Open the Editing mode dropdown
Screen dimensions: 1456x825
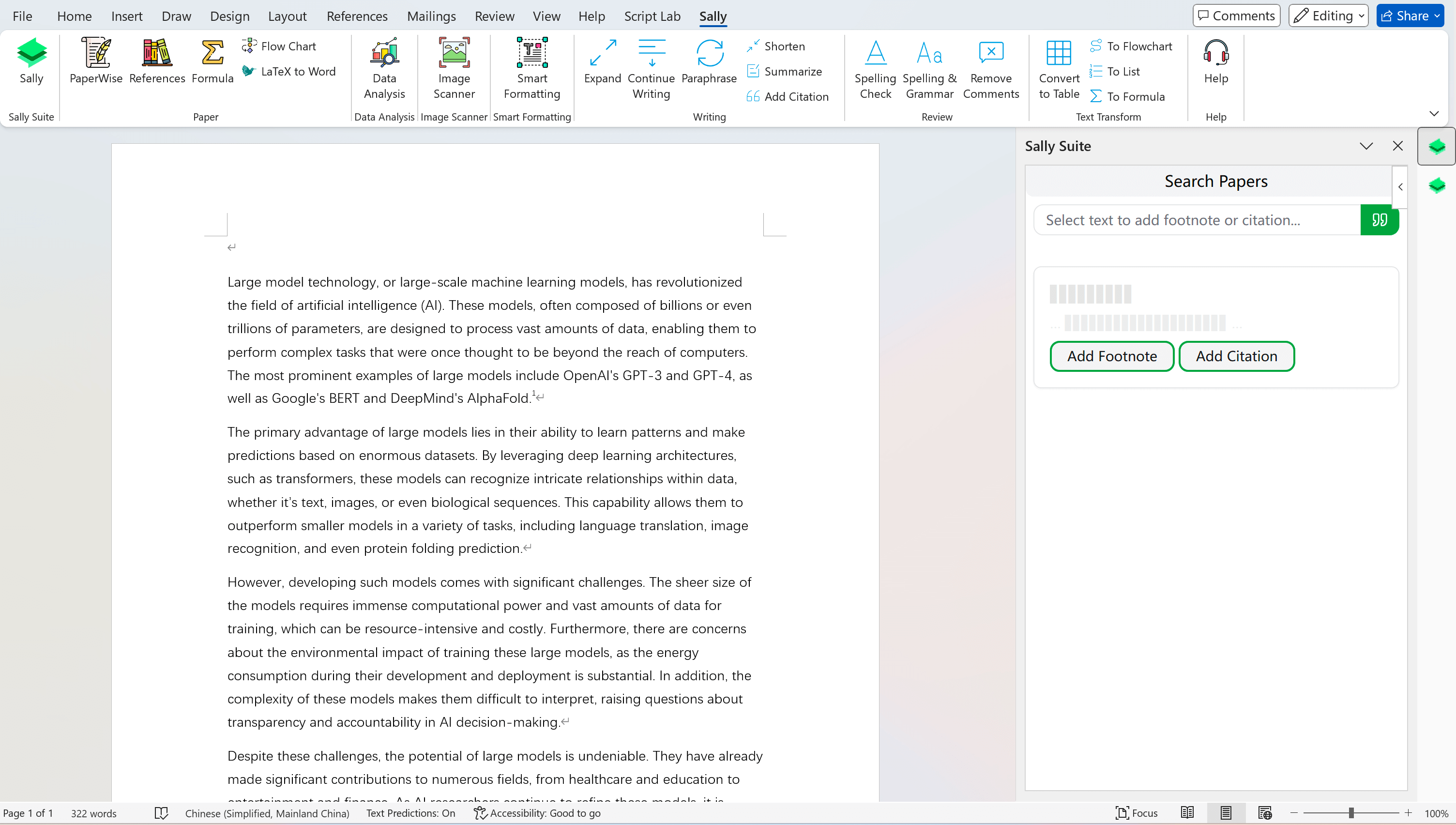point(1328,16)
